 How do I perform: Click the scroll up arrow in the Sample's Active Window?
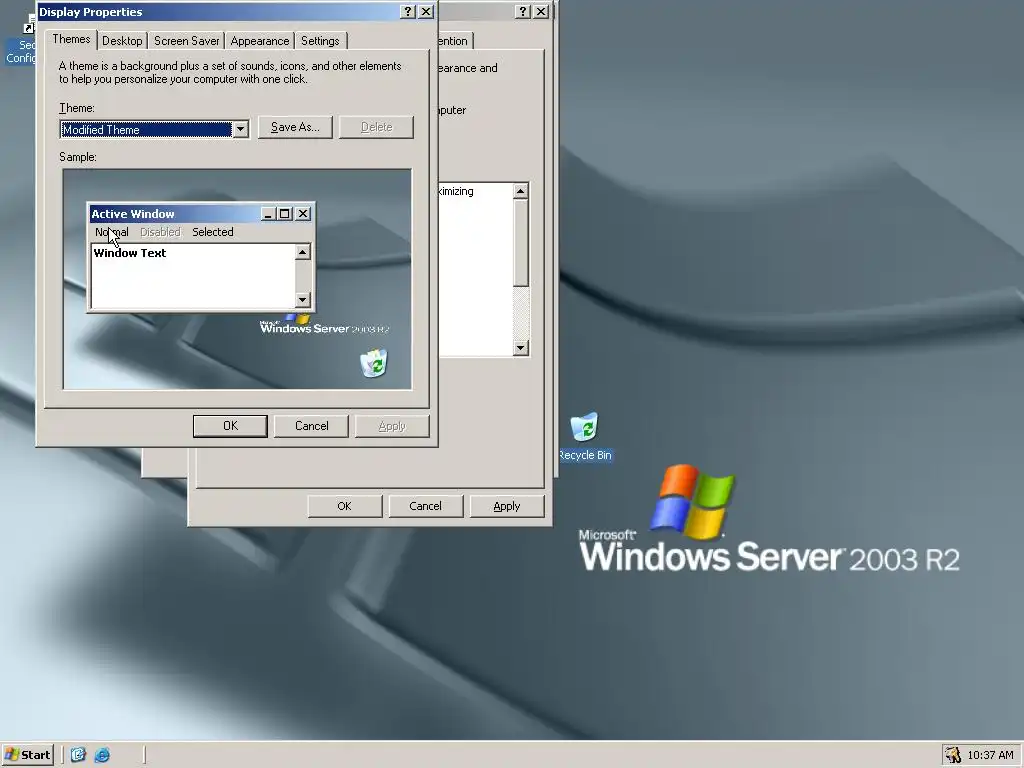click(302, 252)
